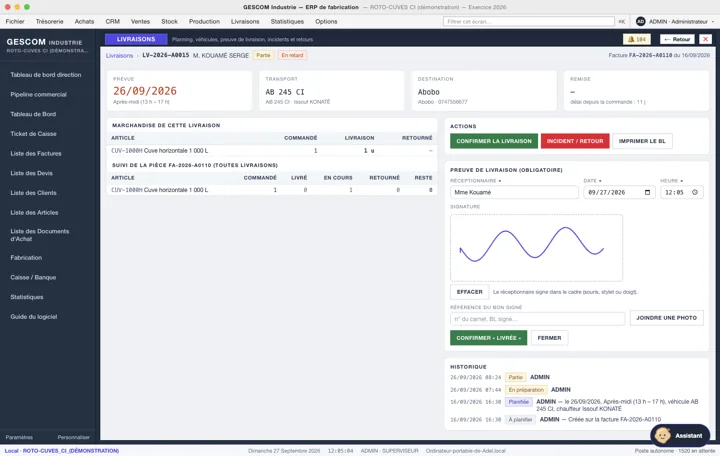Viewport: 720px width, 456px height.
Task: Open Tableau de bord direction in sidebar
Action: point(46,75)
